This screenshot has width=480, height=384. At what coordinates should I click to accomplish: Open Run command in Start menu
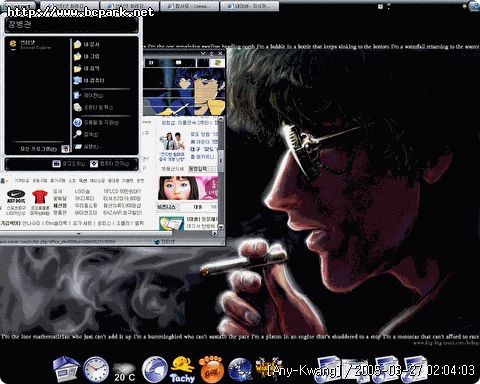pos(88,146)
